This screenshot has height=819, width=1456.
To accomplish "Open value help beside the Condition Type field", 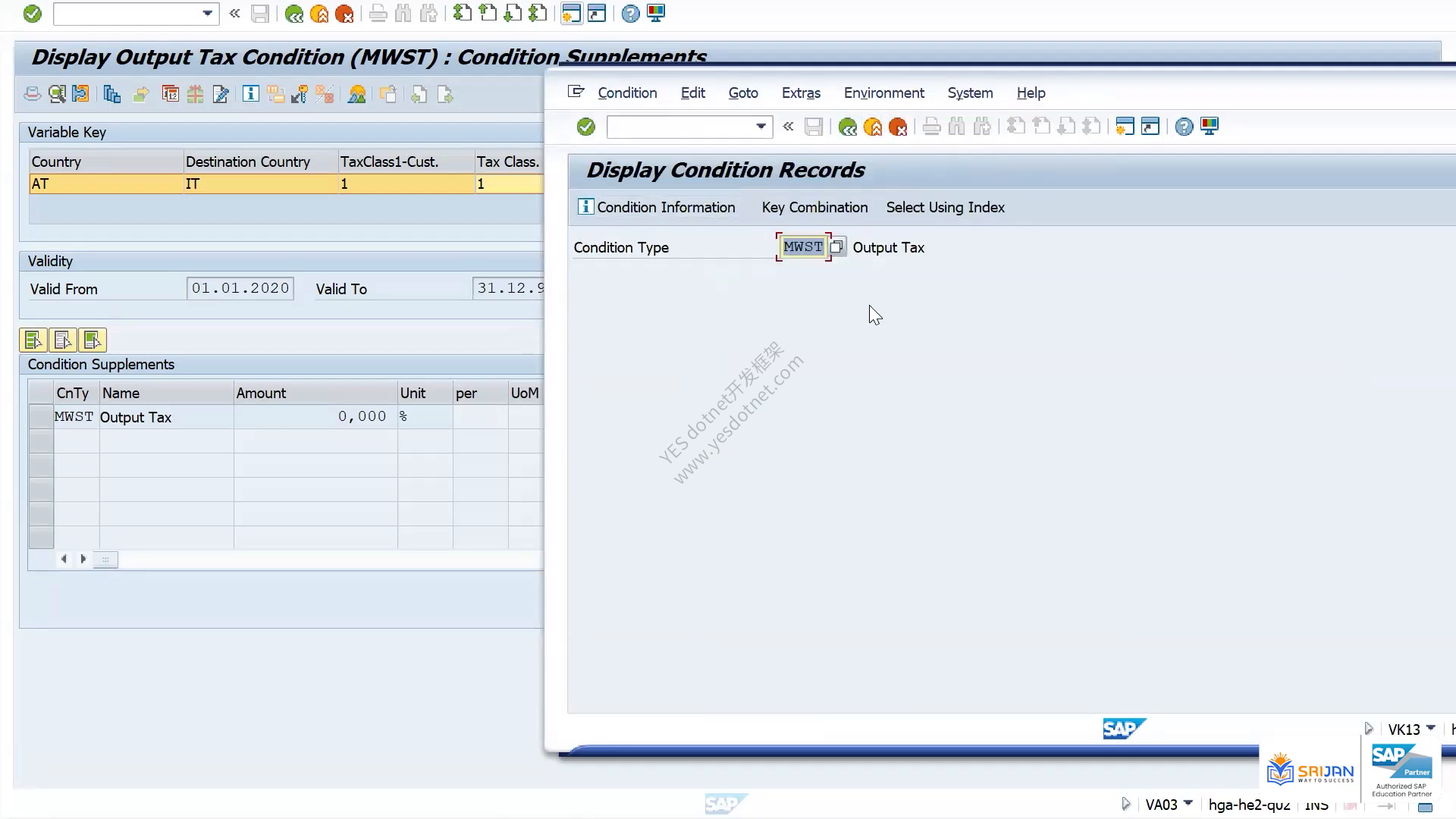I will coord(837,247).
